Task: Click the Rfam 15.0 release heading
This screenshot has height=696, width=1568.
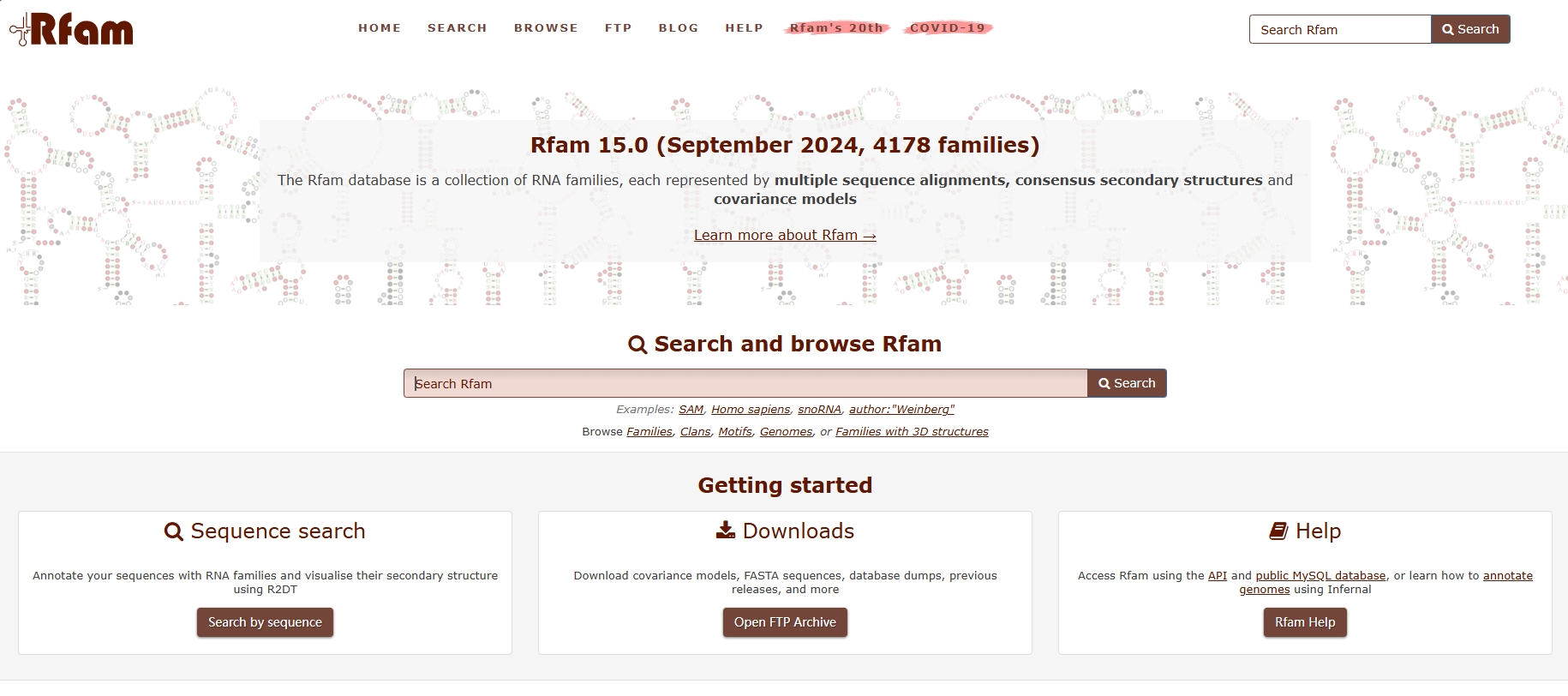Action: (x=785, y=145)
